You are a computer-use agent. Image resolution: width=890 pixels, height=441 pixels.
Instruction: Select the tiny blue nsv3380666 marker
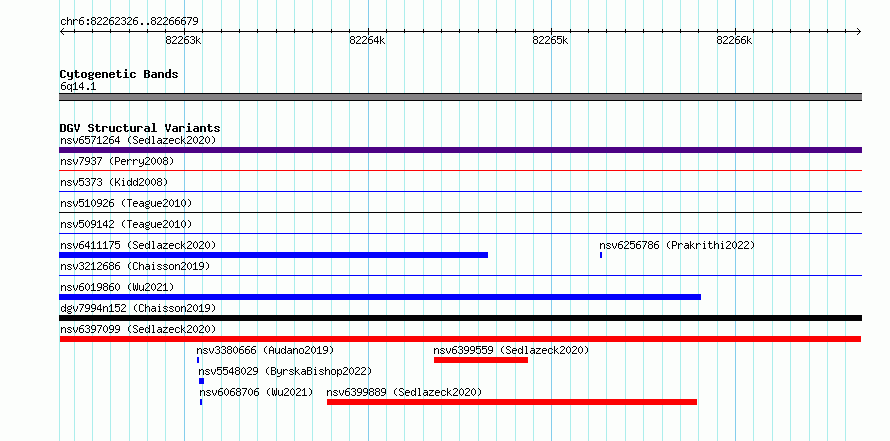pos(198,360)
